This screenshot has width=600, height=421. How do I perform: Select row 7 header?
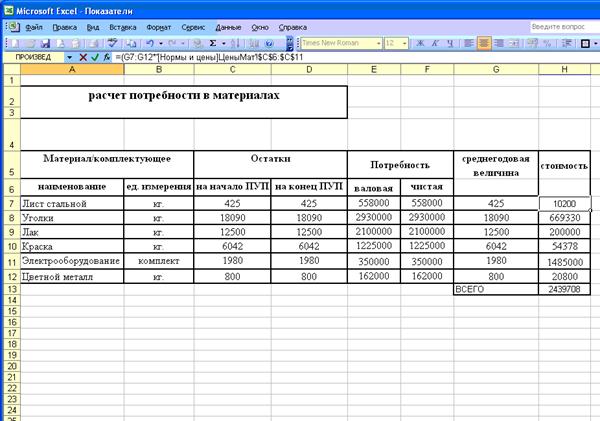point(12,204)
